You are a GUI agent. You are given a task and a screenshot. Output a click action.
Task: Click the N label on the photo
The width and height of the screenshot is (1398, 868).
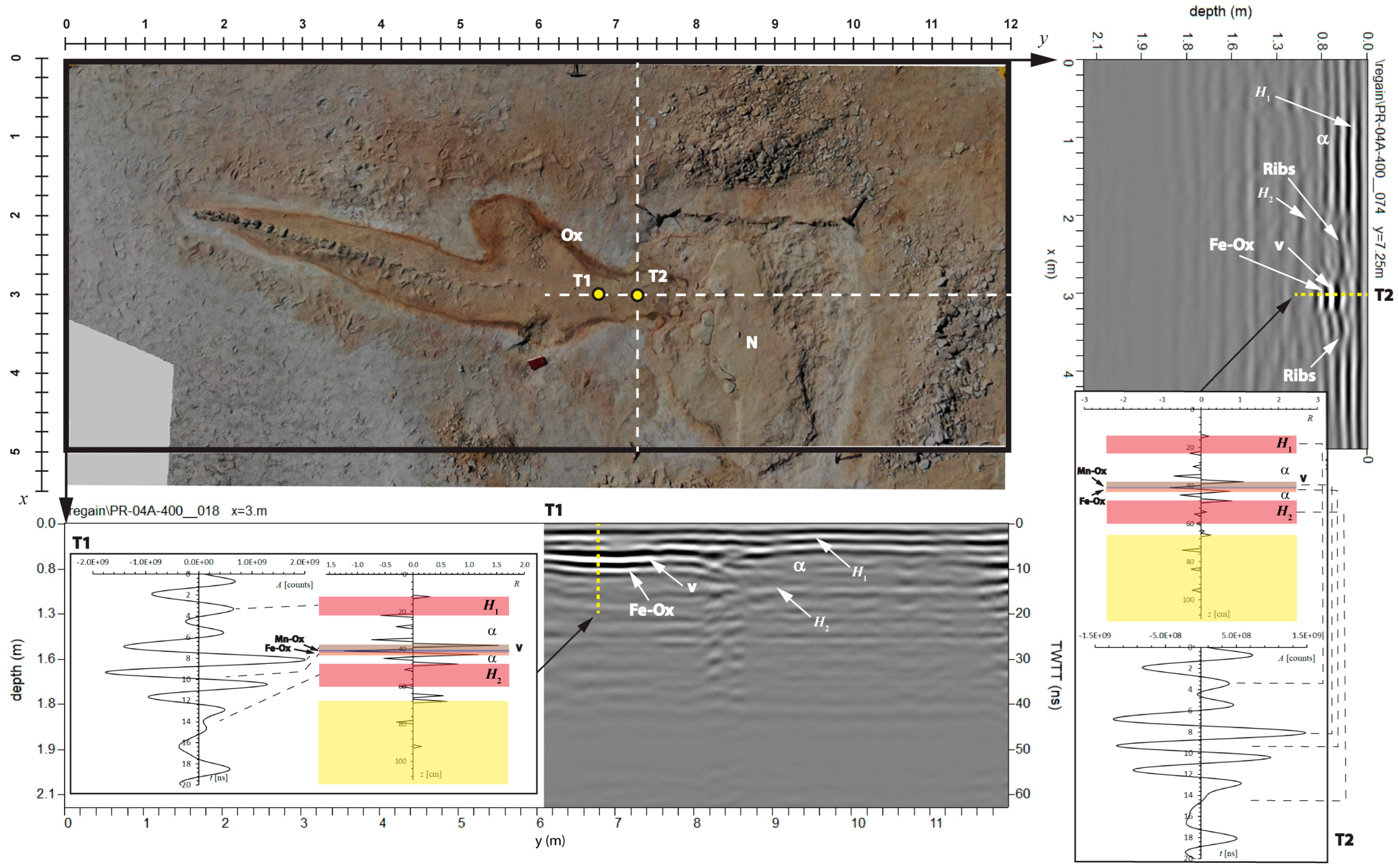[x=751, y=343]
